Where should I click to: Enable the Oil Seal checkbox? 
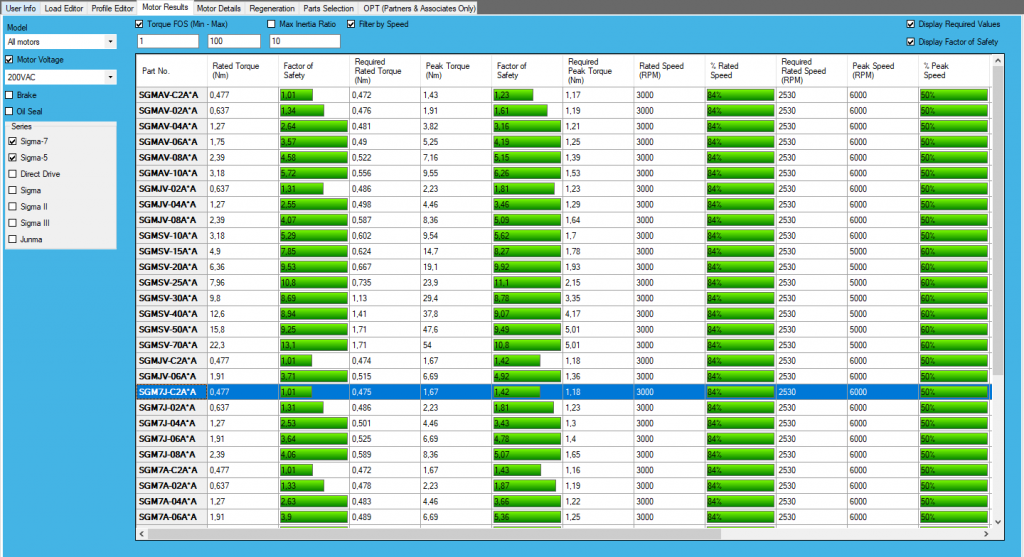coord(9,111)
